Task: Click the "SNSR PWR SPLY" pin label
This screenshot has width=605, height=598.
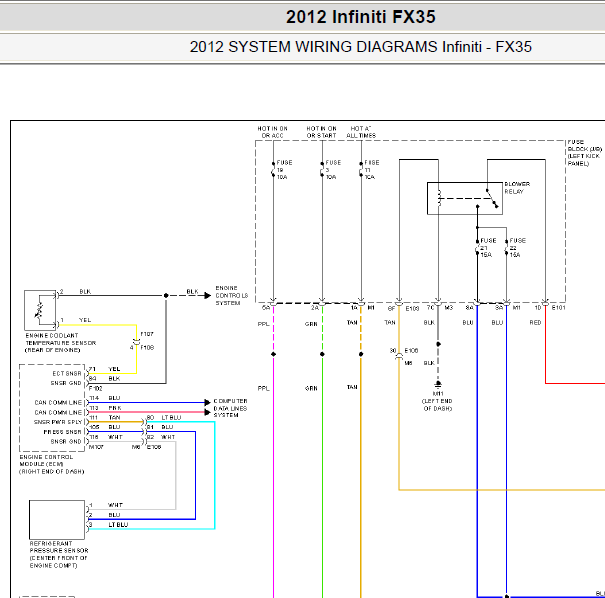Action: 57,422
